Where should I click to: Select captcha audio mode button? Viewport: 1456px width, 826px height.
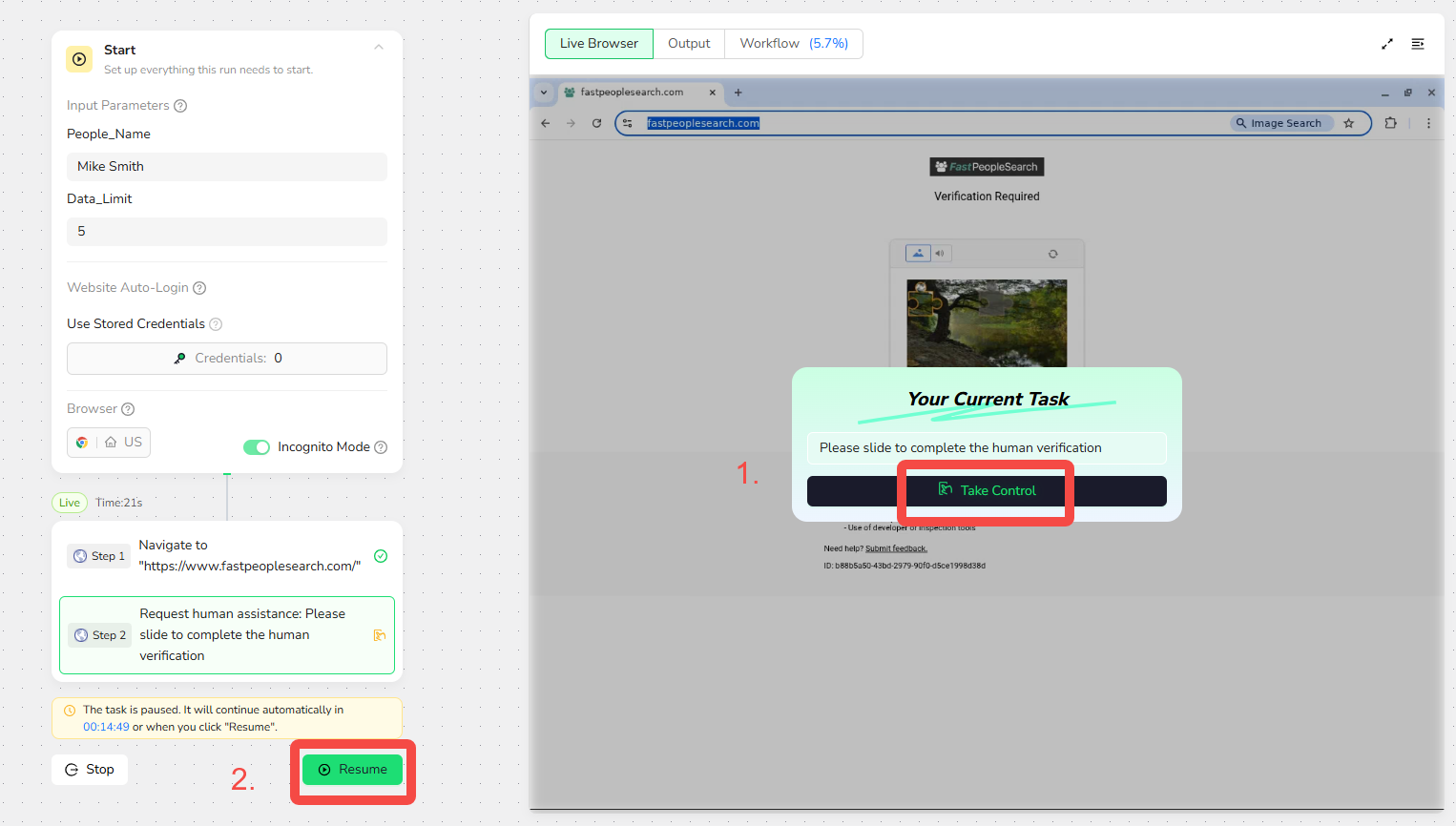940,254
